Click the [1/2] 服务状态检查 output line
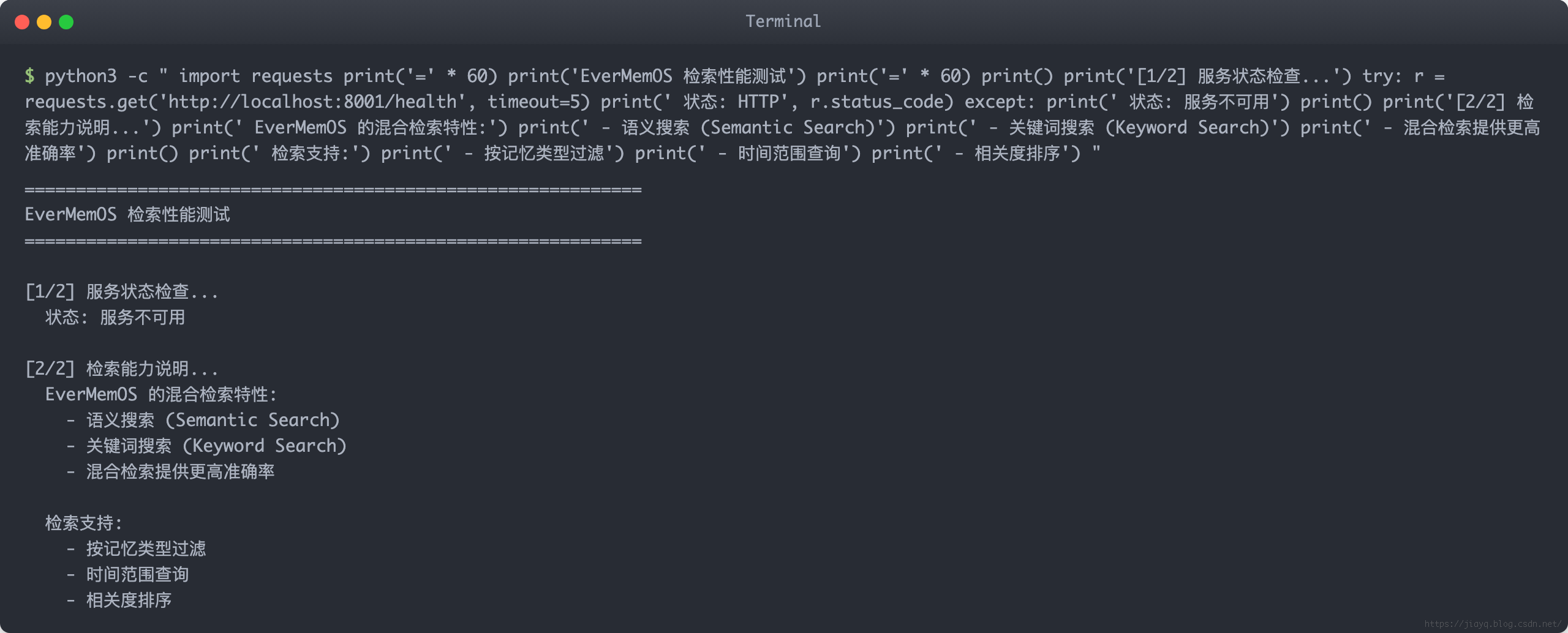 click(x=121, y=291)
